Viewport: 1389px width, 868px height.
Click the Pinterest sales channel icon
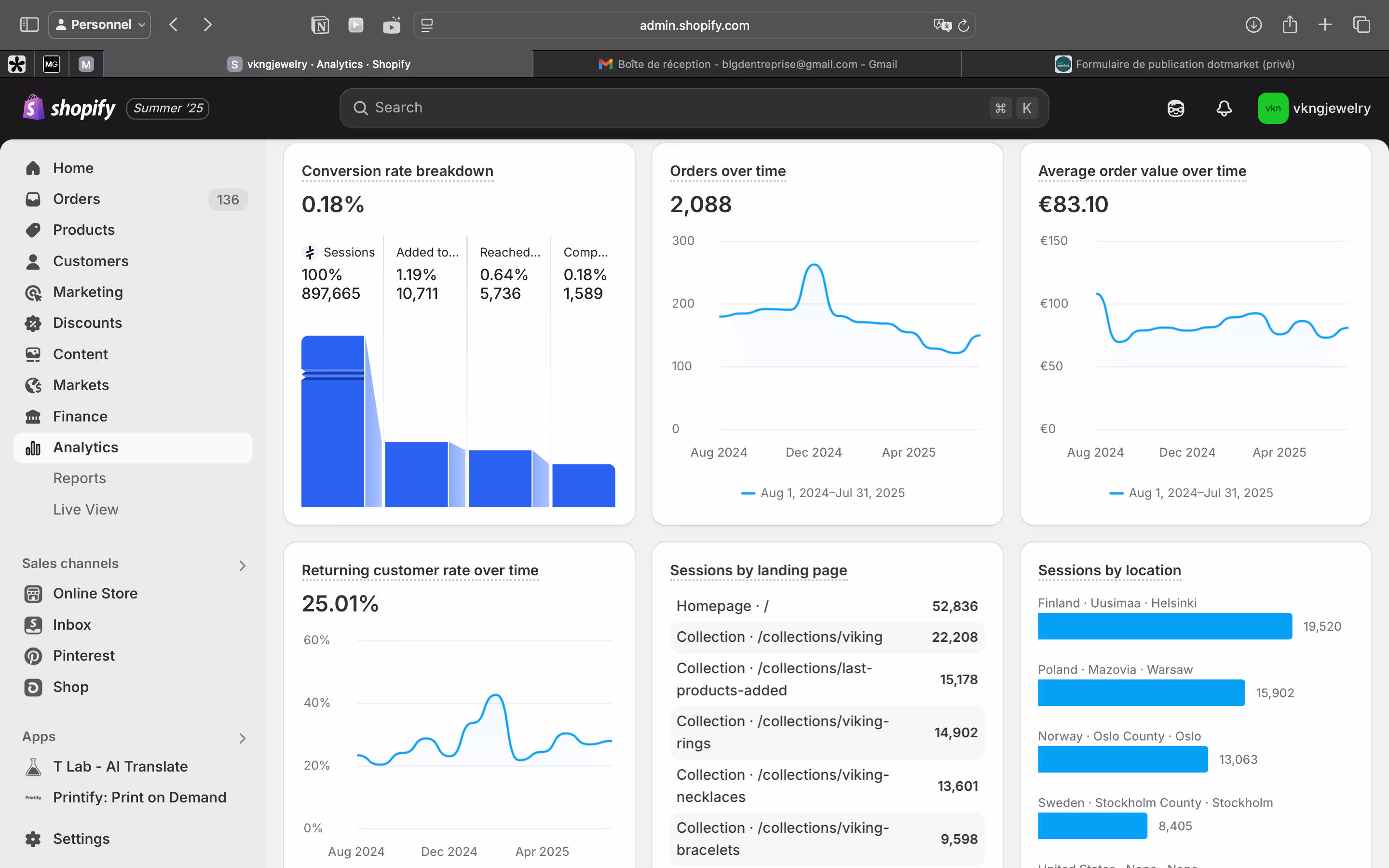click(x=33, y=656)
